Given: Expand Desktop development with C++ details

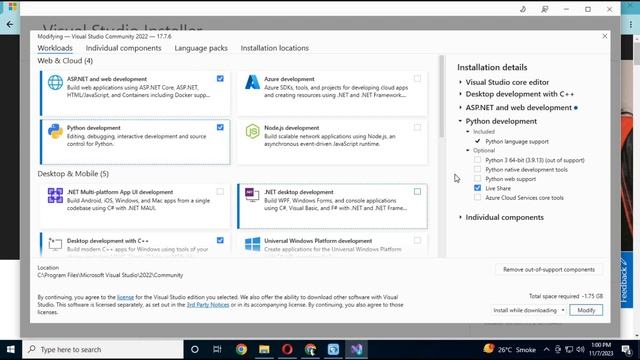Looking at the screenshot, I should (x=460, y=94).
